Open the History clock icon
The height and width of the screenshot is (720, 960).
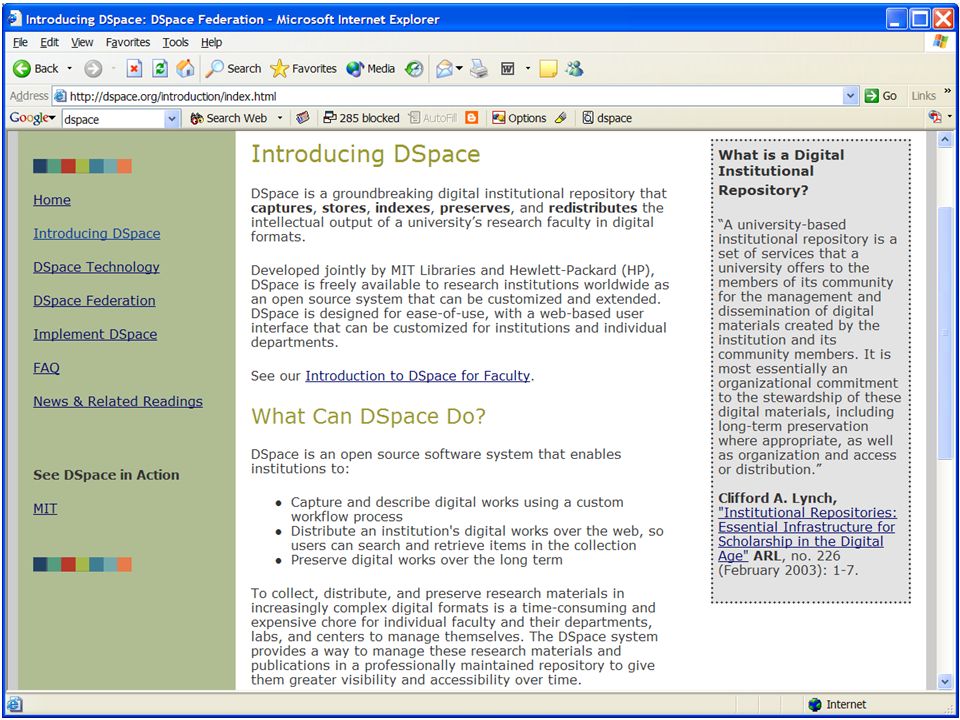pyautogui.click(x=414, y=69)
